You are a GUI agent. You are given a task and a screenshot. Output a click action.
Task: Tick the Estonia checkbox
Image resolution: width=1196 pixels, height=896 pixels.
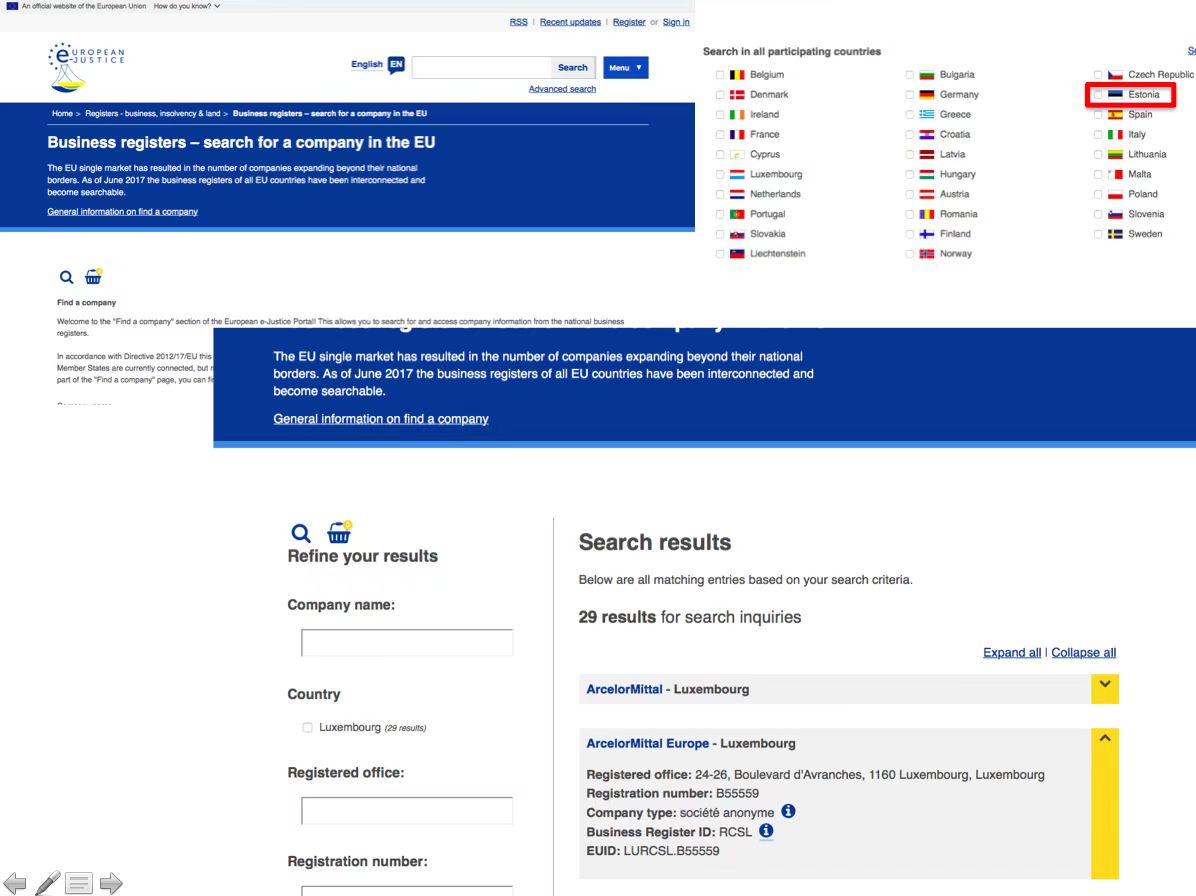tap(1098, 95)
